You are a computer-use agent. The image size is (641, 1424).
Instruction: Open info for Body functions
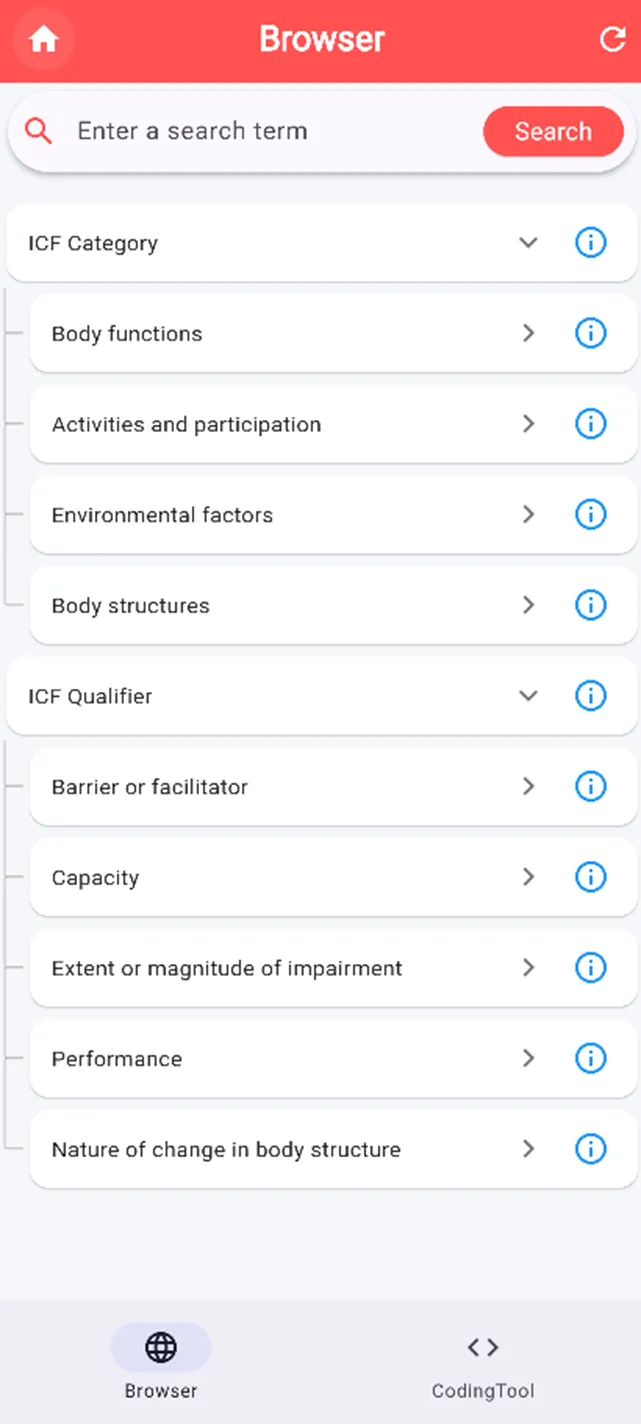591,333
